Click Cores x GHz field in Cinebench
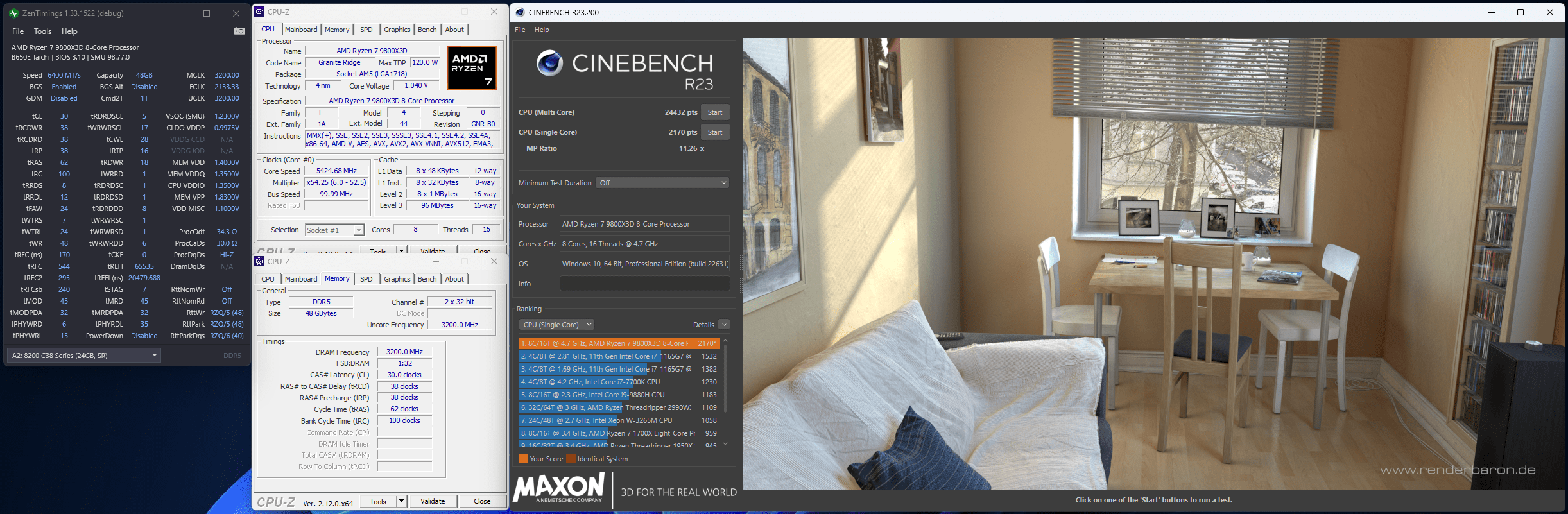 point(644,244)
